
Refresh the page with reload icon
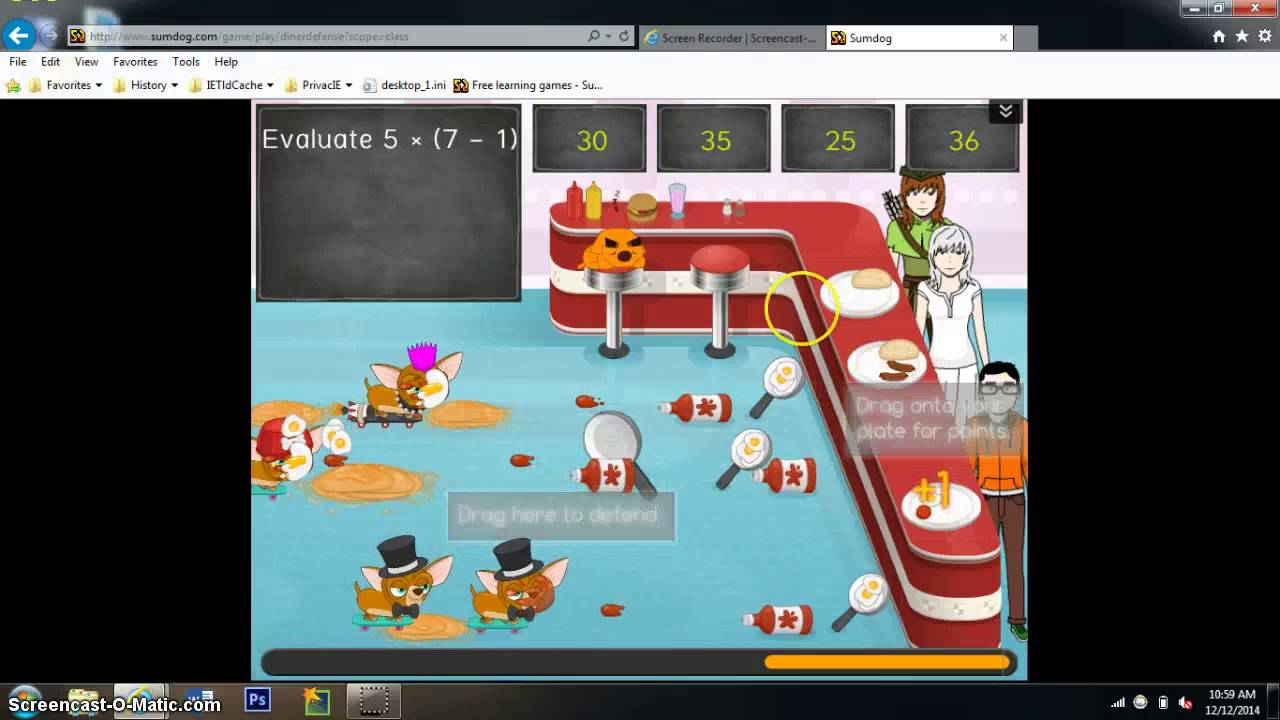pos(624,36)
